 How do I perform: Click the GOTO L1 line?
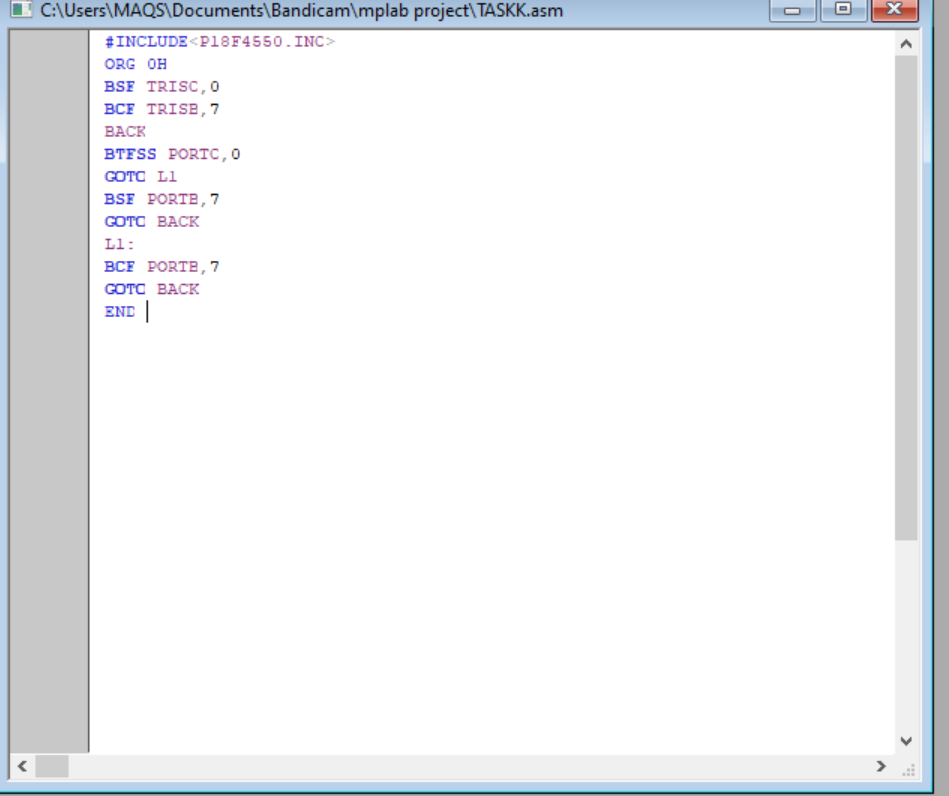click(x=140, y=177)
